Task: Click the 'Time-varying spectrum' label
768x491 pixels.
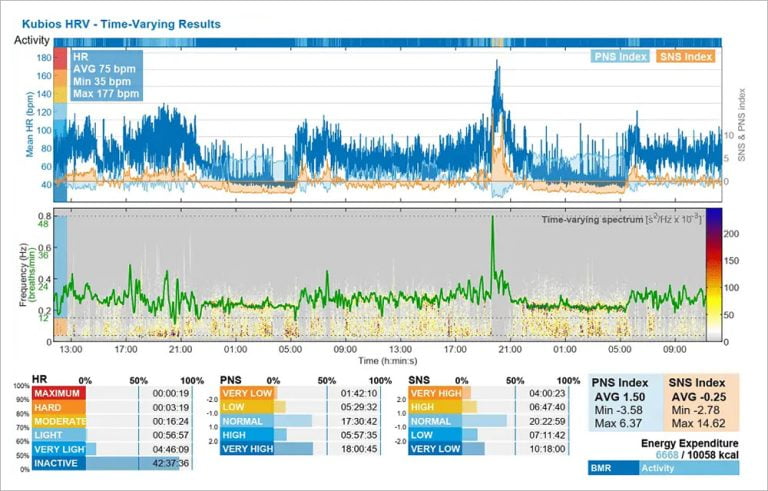Action: click(592, 220)
